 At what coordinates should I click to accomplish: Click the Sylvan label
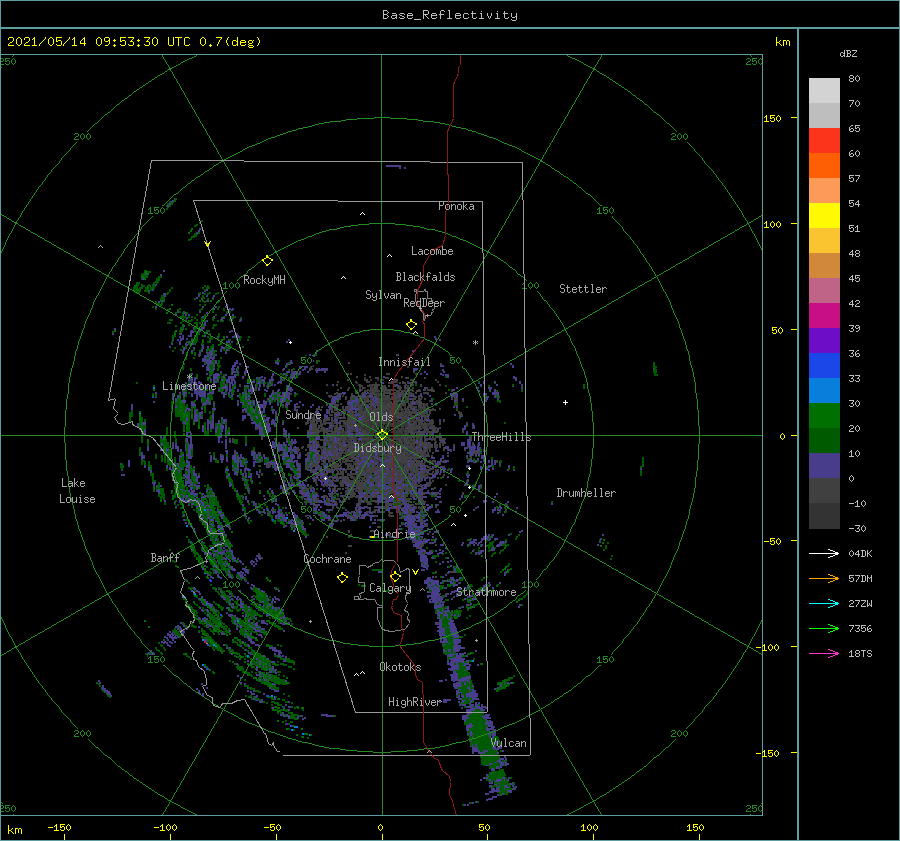(x=383, y=295)
